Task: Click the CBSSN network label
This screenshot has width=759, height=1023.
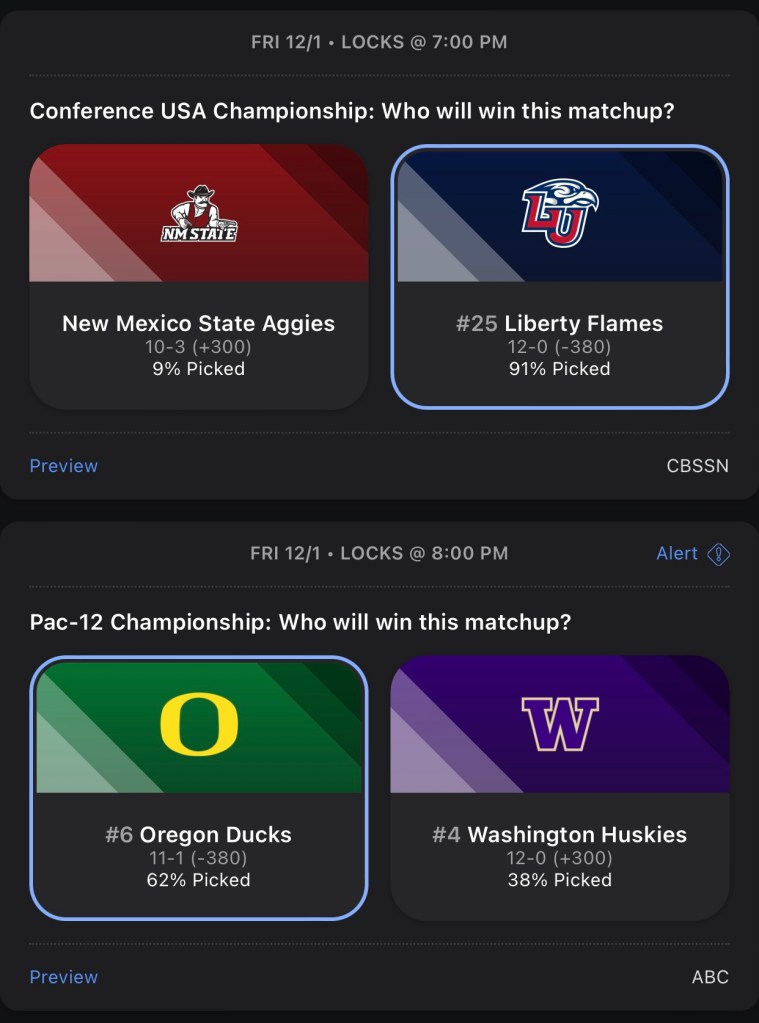Action: [697, 466]
